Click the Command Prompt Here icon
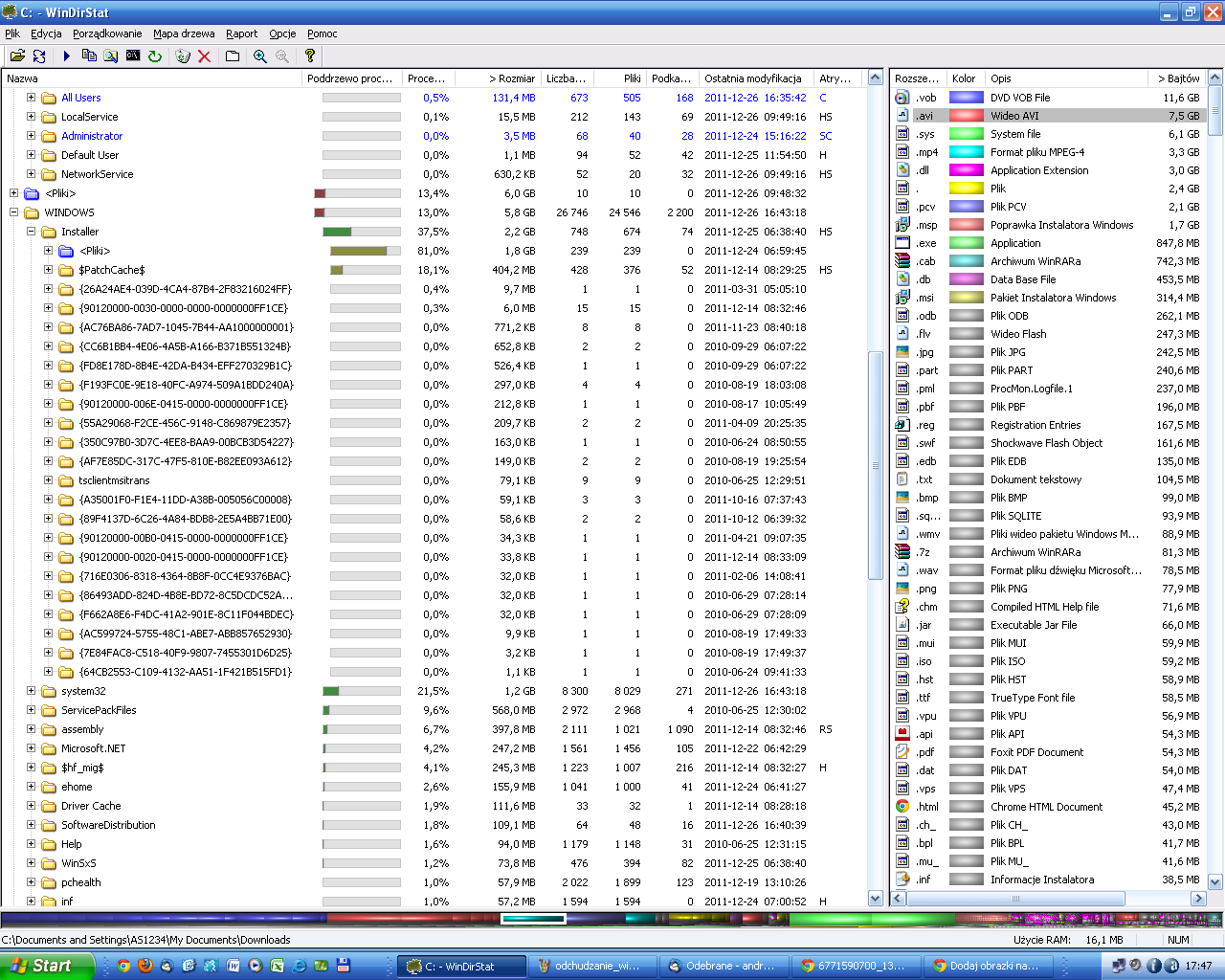 (133, 56)
